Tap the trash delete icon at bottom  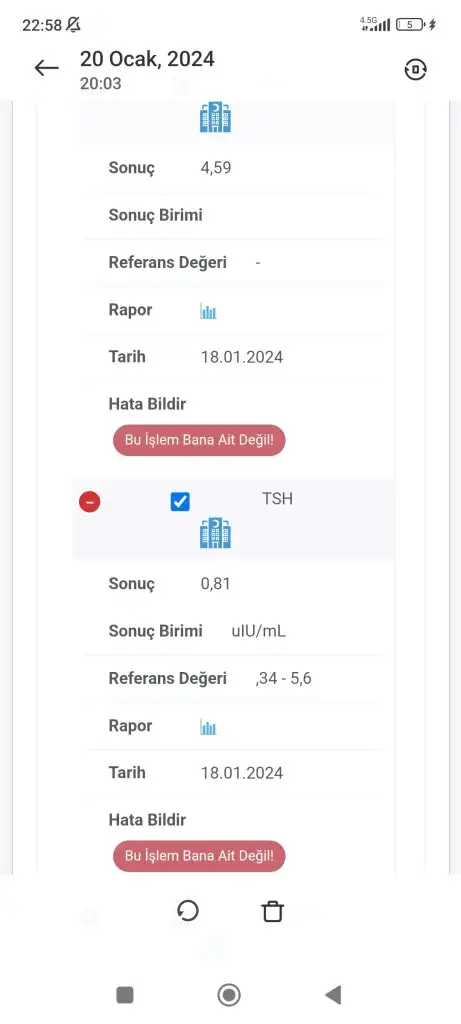pos(272,910)
